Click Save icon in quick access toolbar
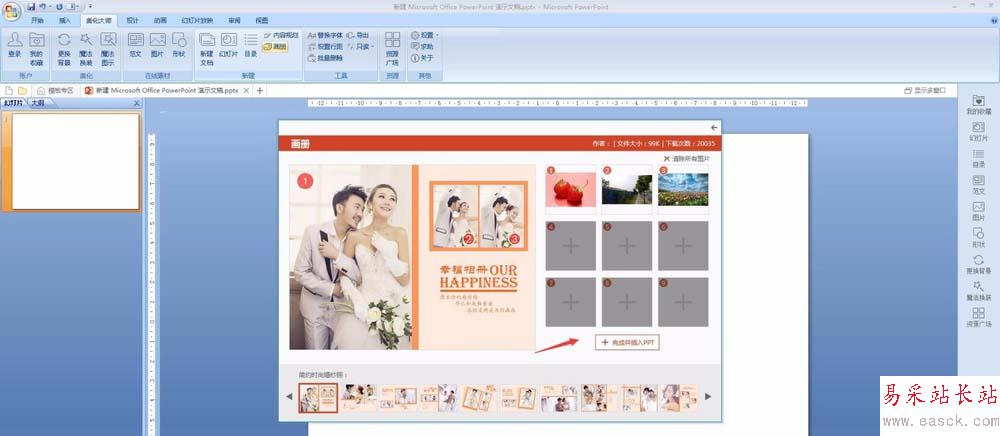Image resolution: width=1000 pixels, height=436 pixels. coord(31,6)
